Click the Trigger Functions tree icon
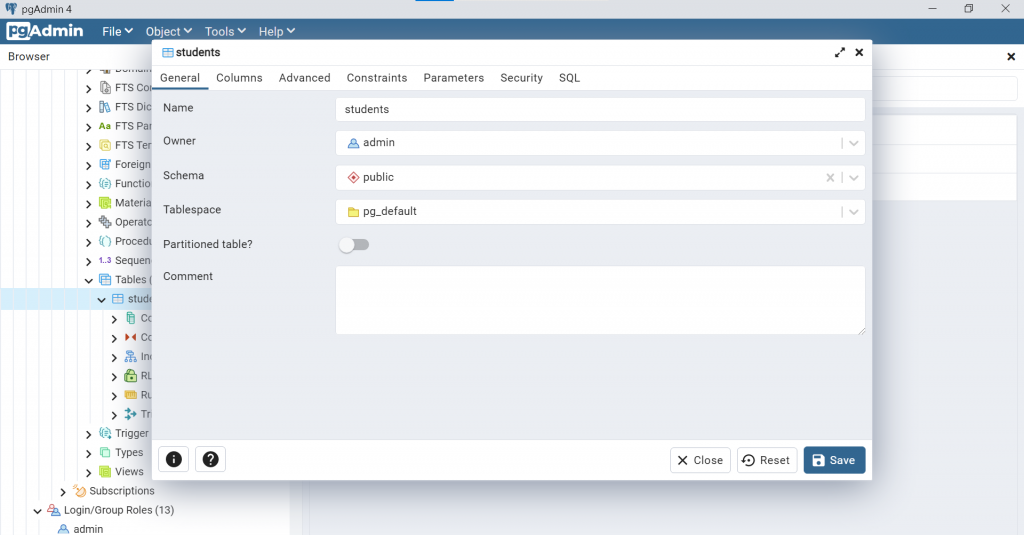The image size is (1024, 535). (x=104, y=433)
